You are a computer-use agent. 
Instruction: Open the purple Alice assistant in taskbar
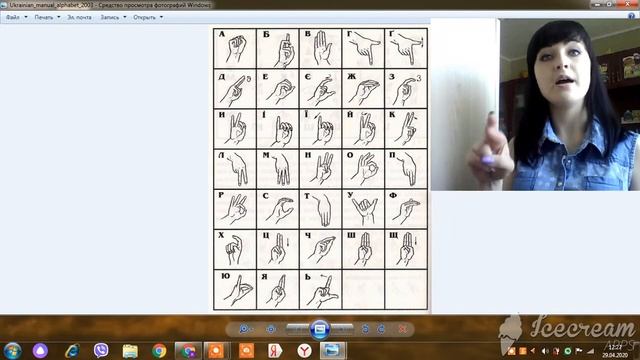40,351
